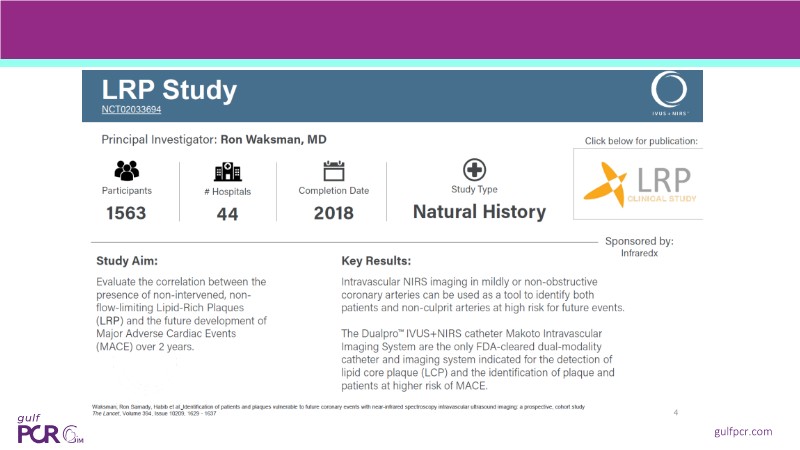Click the Infraredx sponsor name
The height and width of the screenshot is (450, 800).
coord(653,254)
